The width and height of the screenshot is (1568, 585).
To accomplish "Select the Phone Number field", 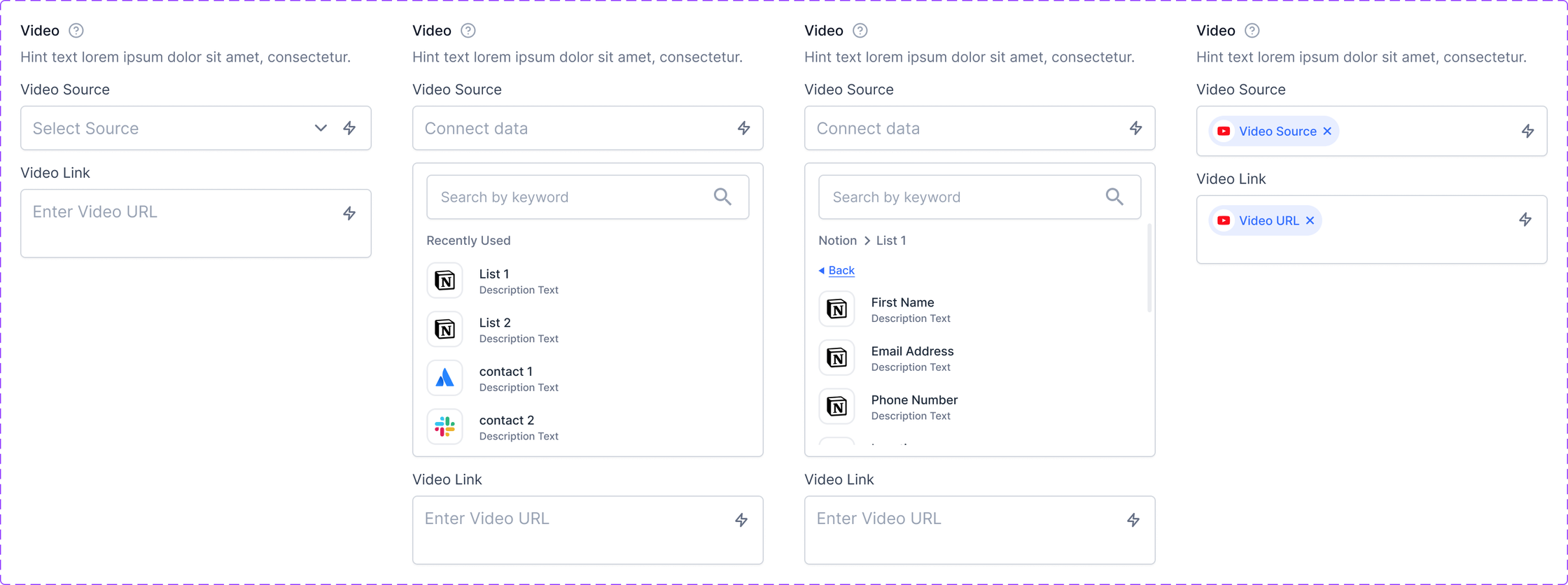I will coord(980,407).
